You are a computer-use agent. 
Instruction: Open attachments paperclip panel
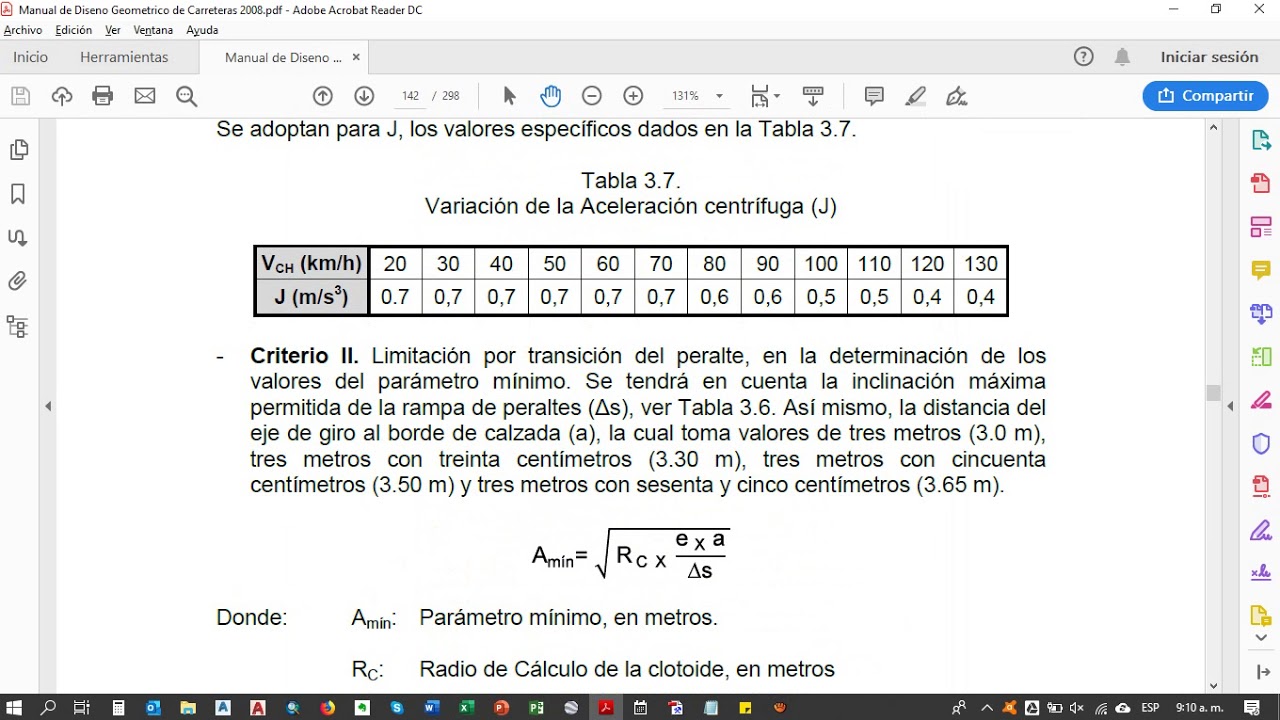18,282
